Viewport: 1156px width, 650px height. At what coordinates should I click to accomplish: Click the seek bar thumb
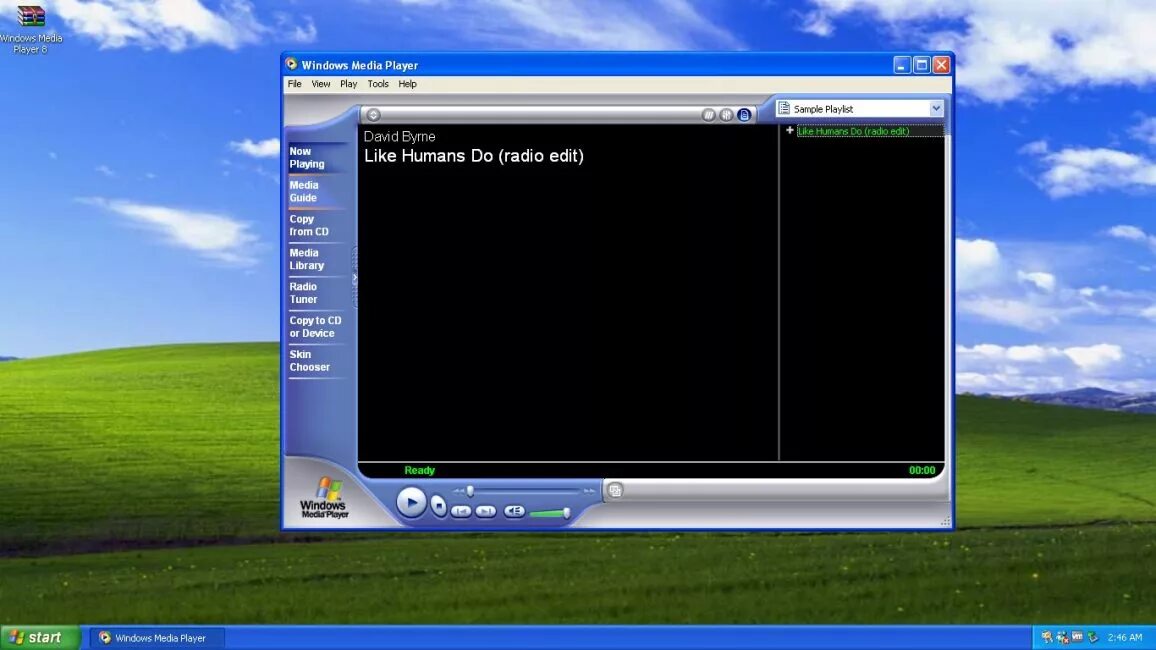[470, 491]
